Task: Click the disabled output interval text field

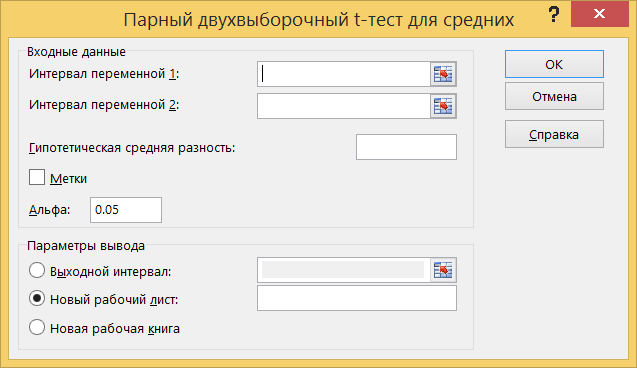Action: [344, 270]
